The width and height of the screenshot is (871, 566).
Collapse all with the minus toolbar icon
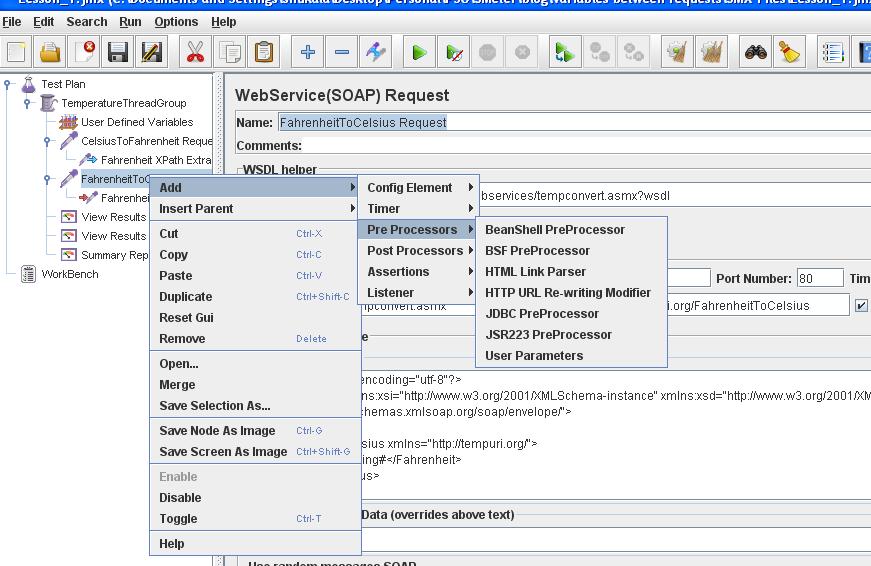point(342,52)
